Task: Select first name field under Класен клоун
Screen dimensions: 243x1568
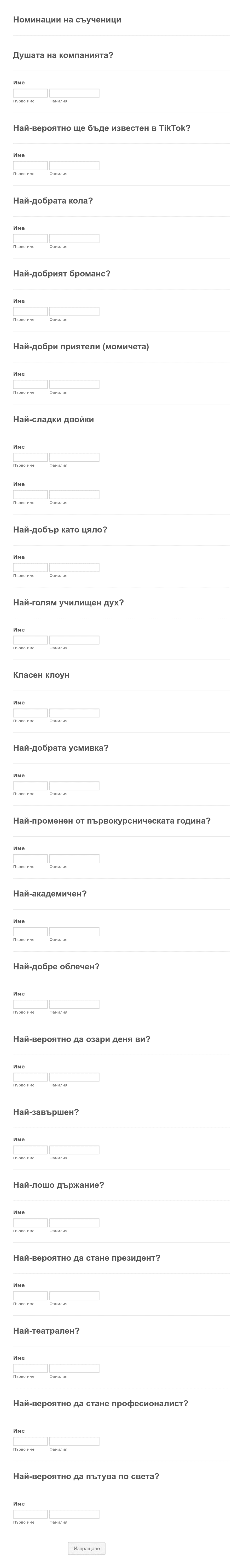Action: pyautogui.click(x=31, y=713)
